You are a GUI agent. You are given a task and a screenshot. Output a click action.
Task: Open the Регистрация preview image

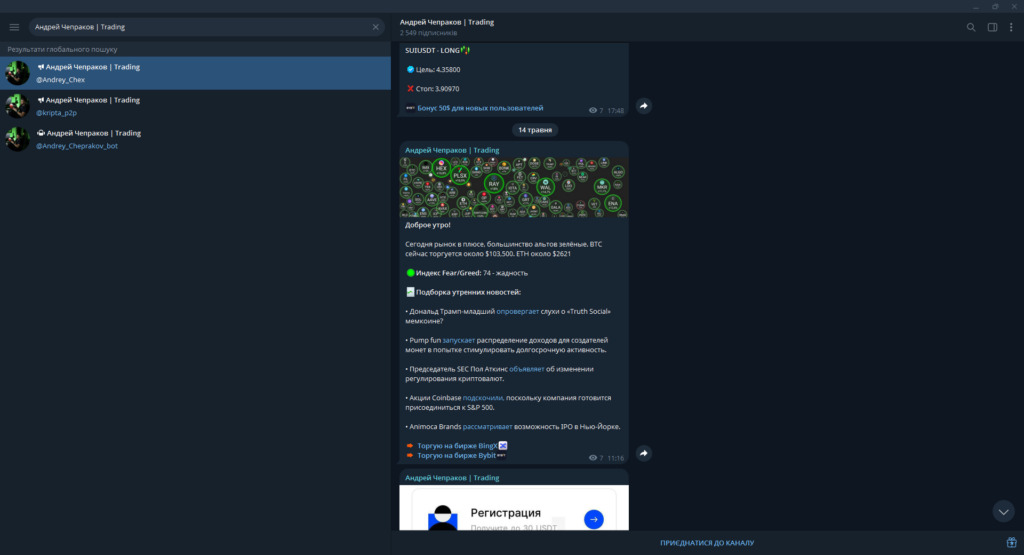(514, 507)
